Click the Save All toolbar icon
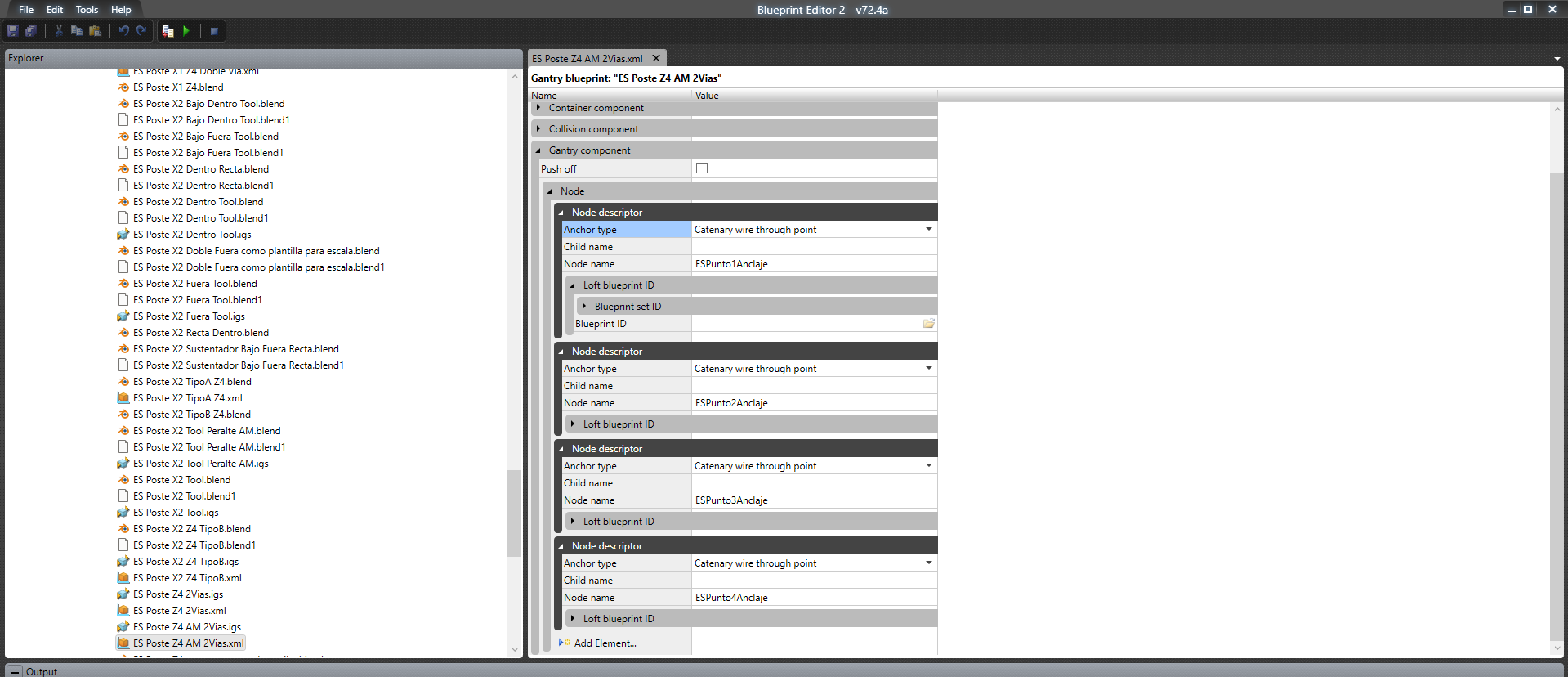Image resolution: width=1568 pixels, height=677 pixels. point(31,31)
